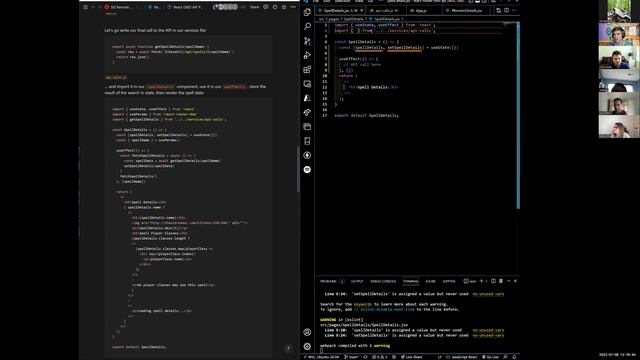Click pages folder in editor breadcrumb
The image size is (640, 360).
(x=334, y=19)
